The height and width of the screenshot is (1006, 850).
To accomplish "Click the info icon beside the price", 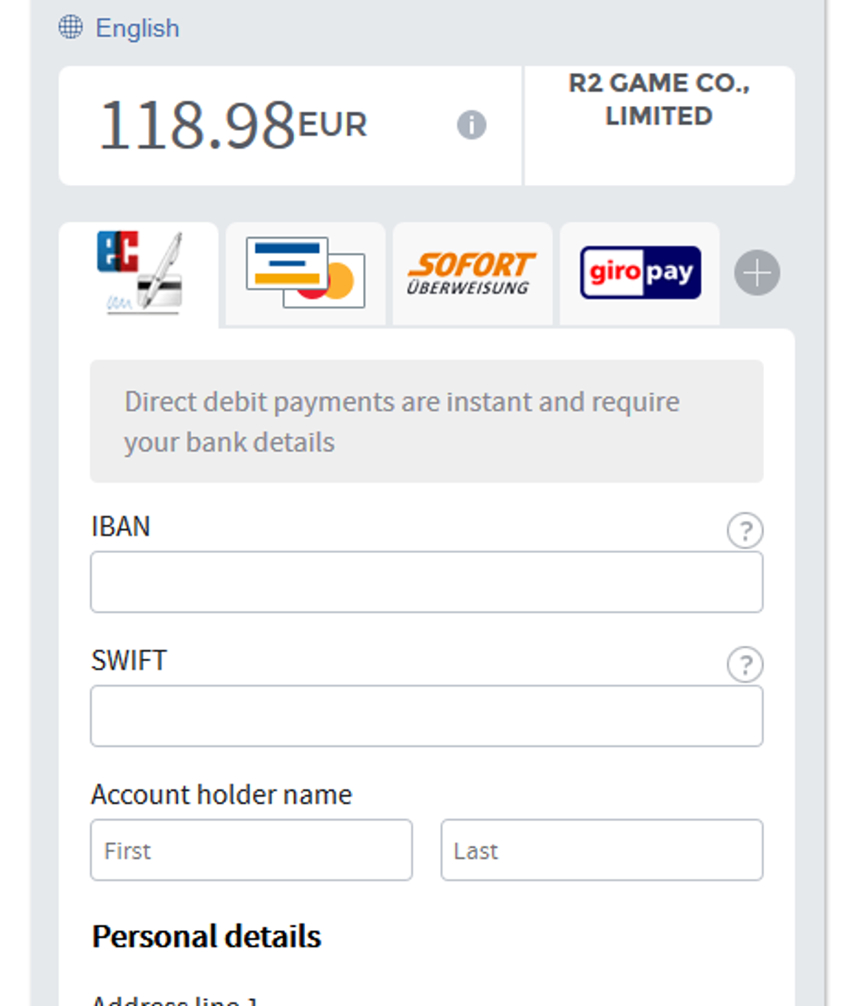I will 472,125.
